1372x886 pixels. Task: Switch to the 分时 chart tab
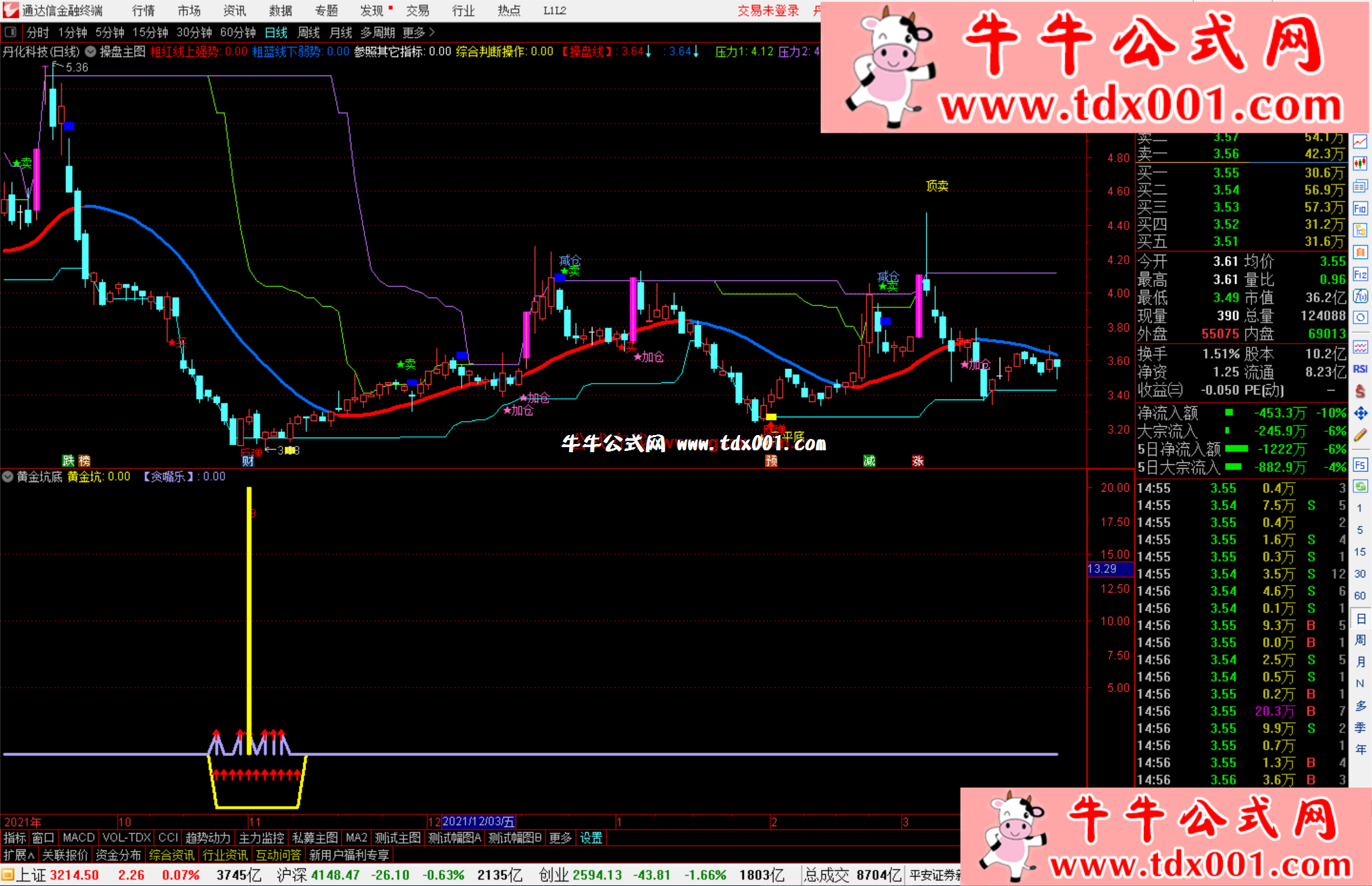point(37,32)
